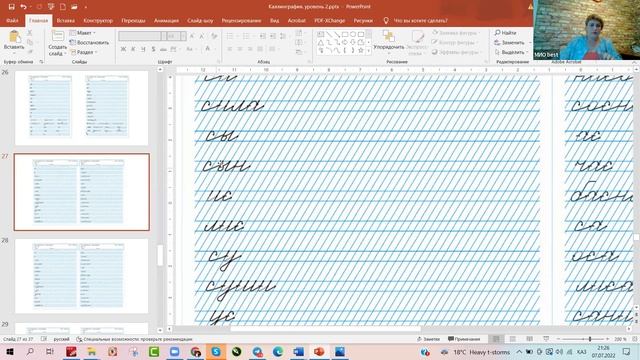Click the decrease indent icon
640x360 pixels.
(262, 36)
